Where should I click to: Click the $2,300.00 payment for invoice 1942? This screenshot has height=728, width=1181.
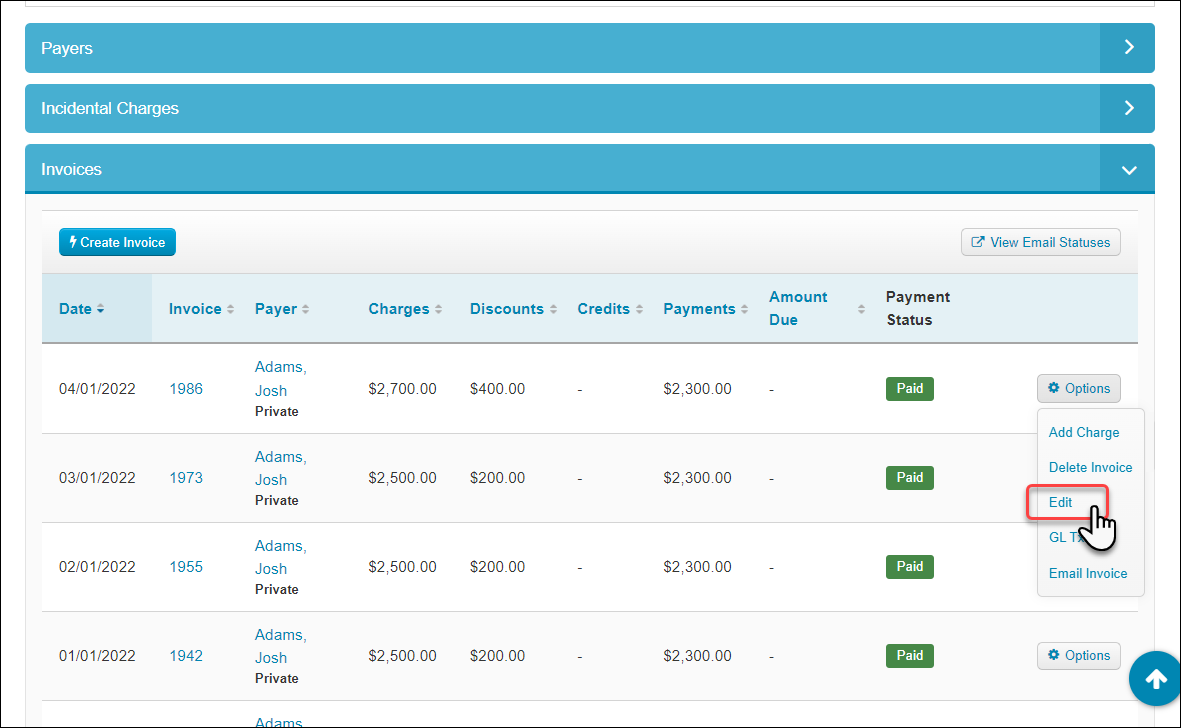pyautogui.click(x=697, y=656)
